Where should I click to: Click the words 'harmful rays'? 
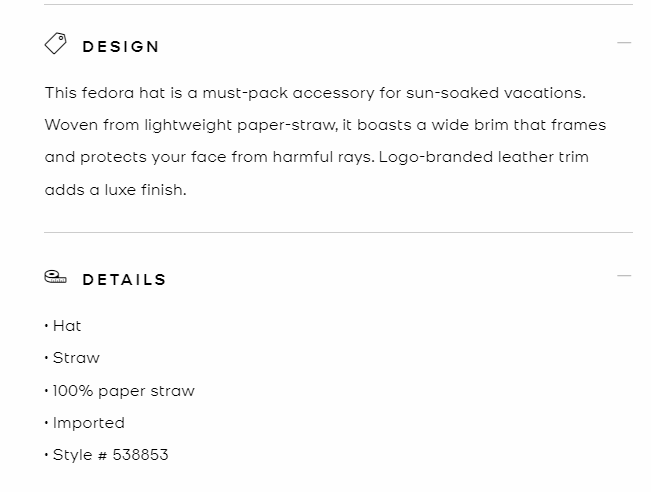pos(328,158)
